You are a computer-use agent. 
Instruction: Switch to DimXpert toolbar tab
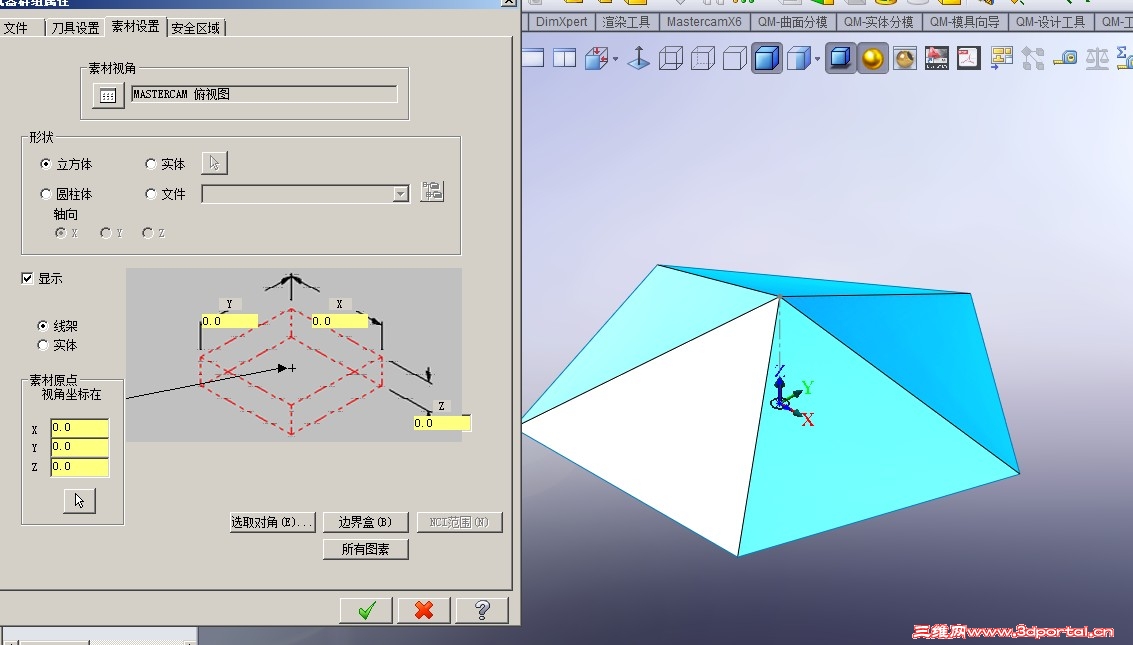point(561,22)
